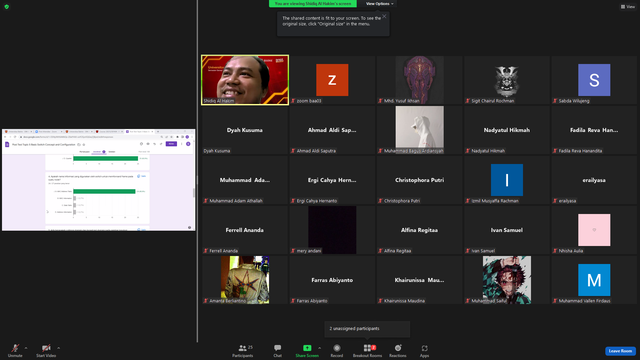
Task: Open the Participants panel
Action: [243, 350]
